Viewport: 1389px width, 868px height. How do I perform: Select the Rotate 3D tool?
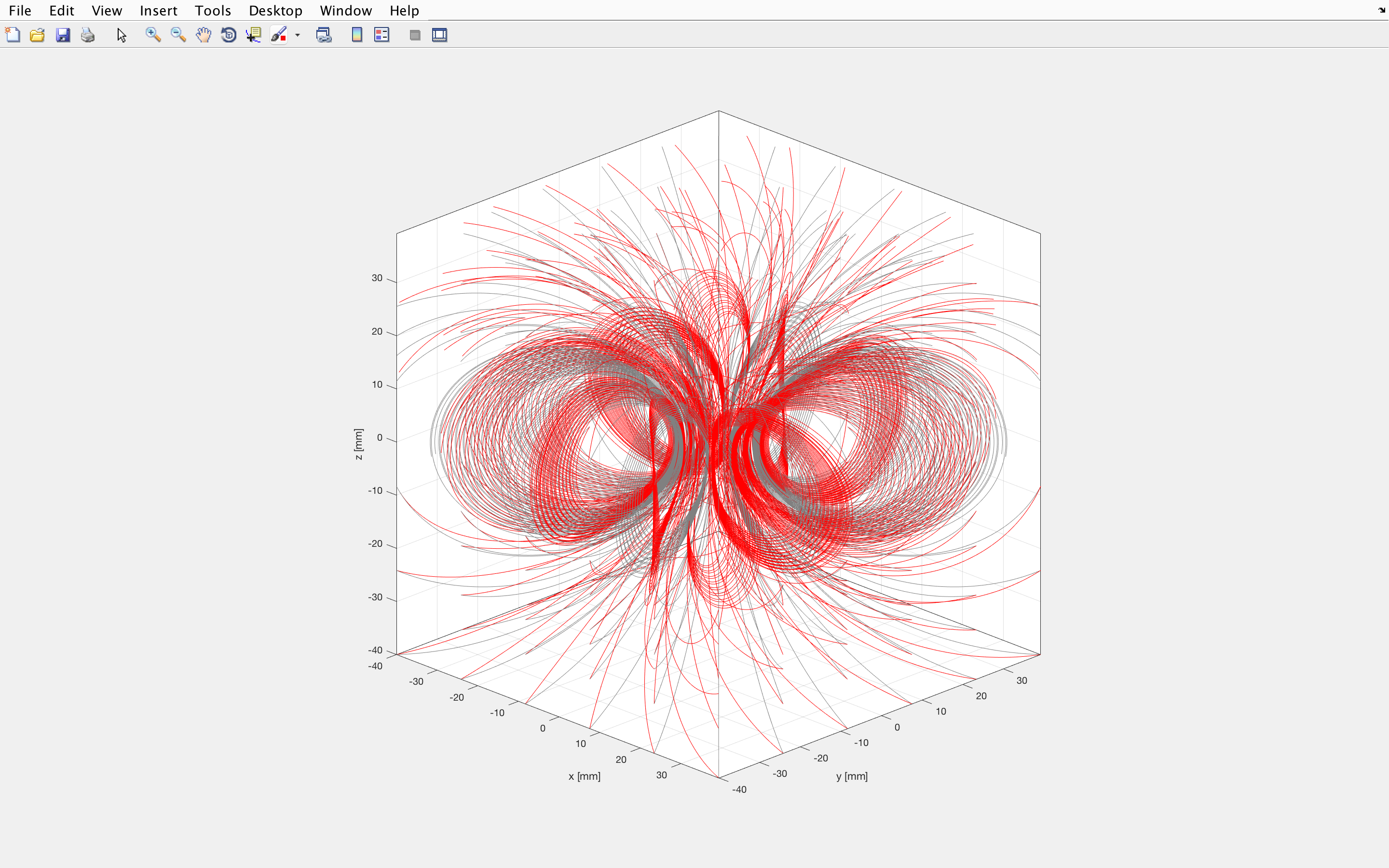click(x=229, y=35)
